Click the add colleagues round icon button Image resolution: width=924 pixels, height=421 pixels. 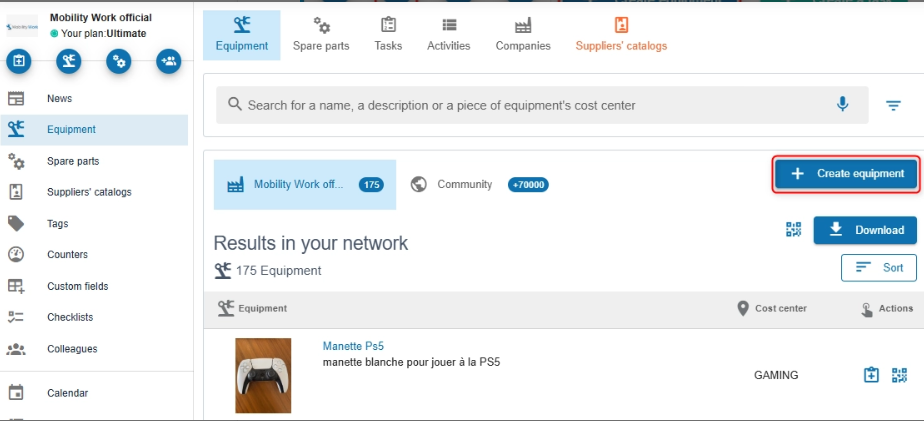169,62
